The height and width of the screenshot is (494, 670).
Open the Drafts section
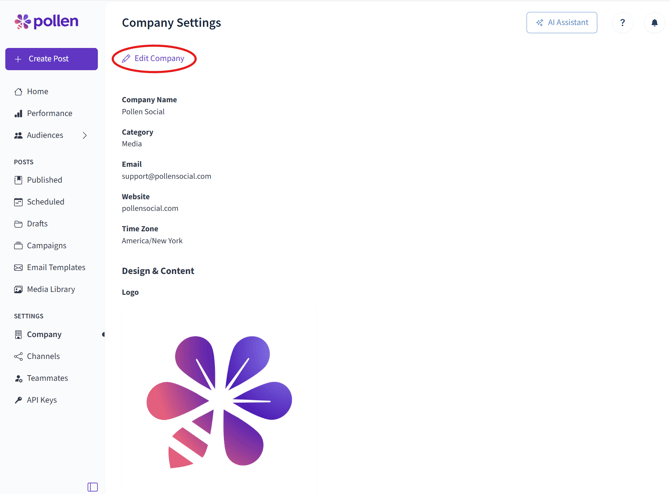coord(37,223)
